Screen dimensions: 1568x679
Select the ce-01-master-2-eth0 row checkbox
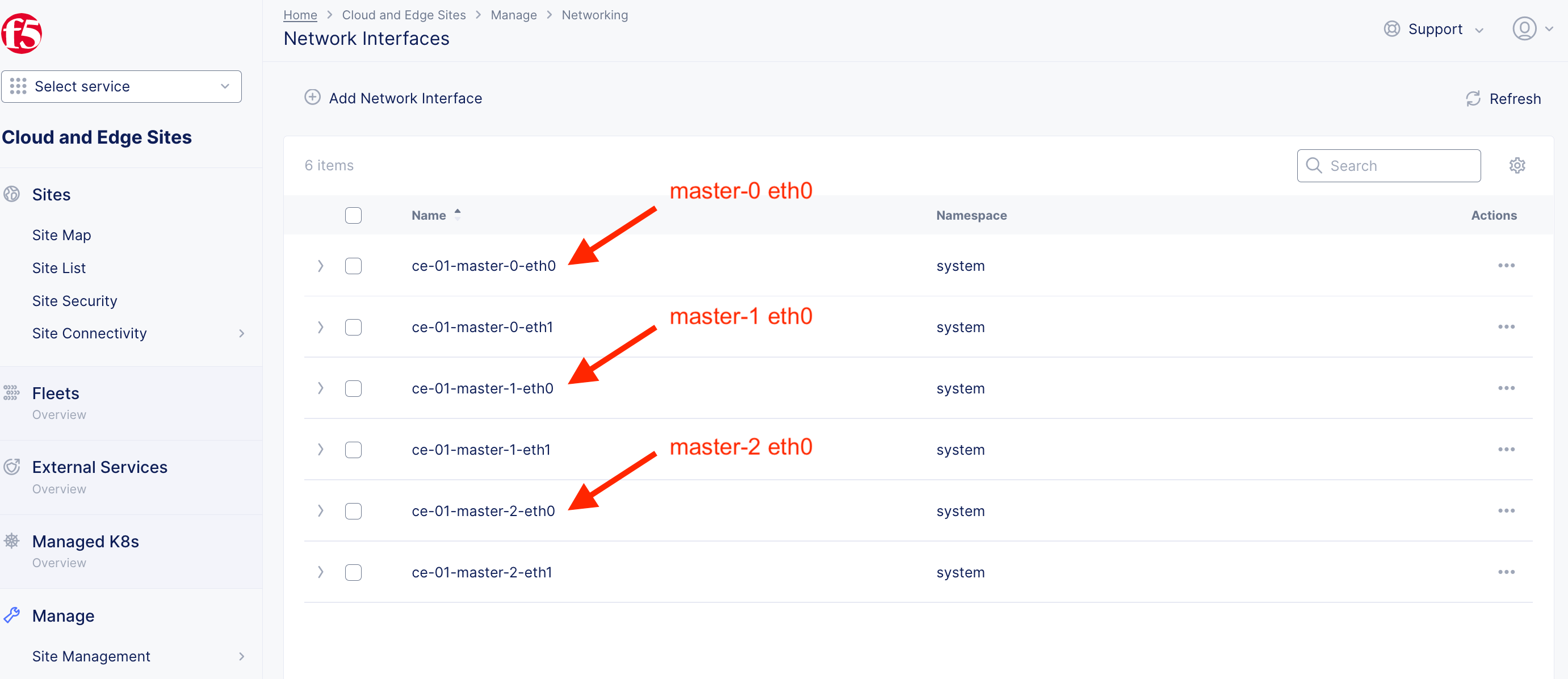click(x=353, y=511)
